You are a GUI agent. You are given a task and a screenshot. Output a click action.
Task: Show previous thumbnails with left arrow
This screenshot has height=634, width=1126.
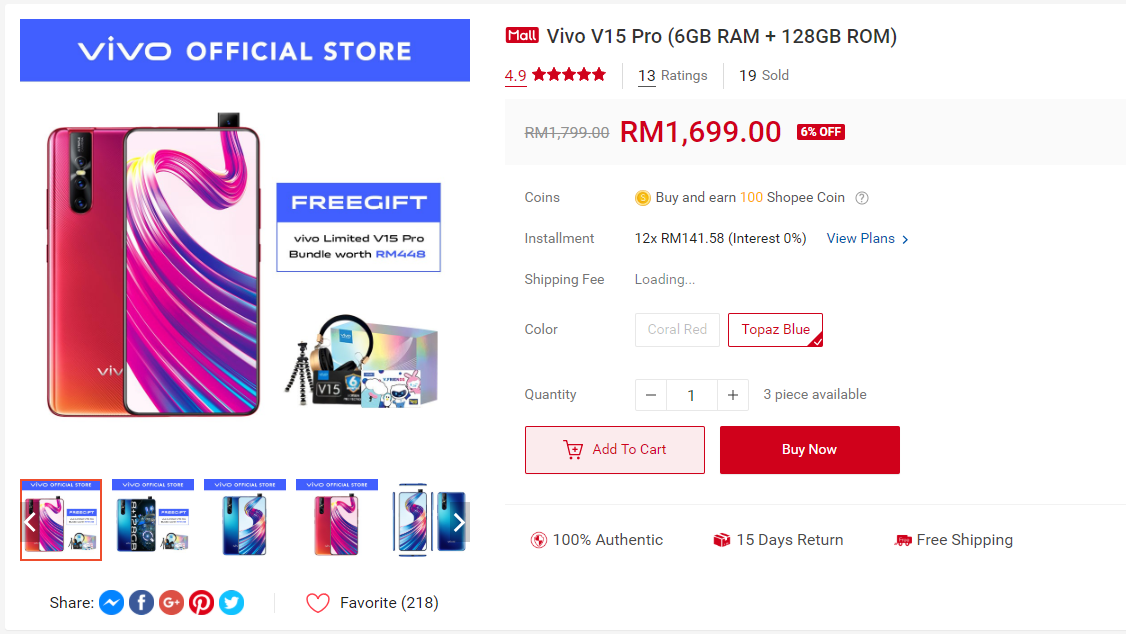click(x=30, y=522)
